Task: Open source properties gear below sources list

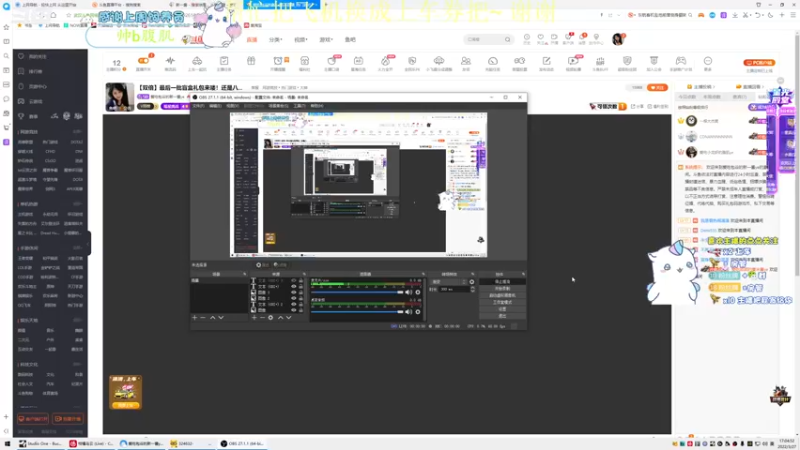Action: 270,318
